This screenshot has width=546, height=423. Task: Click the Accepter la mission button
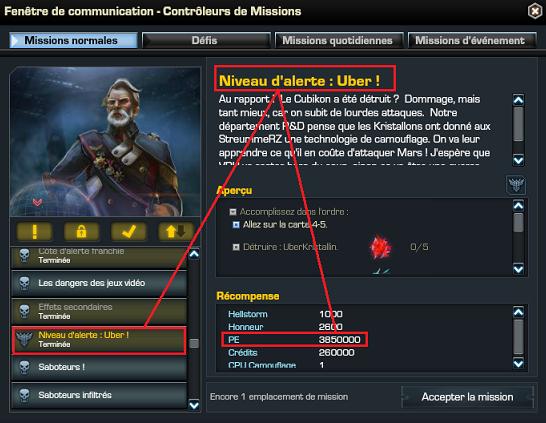tap(467, 397)
